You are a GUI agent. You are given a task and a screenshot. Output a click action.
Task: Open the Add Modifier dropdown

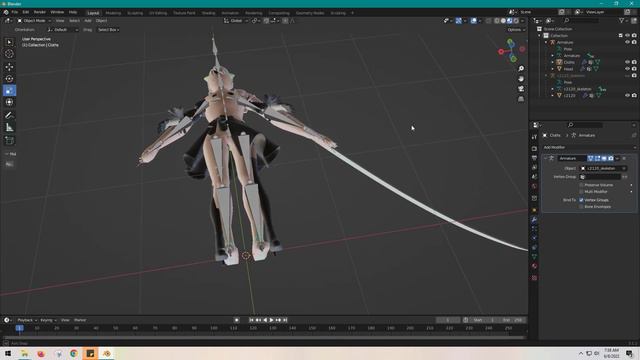pyautogui.click(x=589, y=147)
